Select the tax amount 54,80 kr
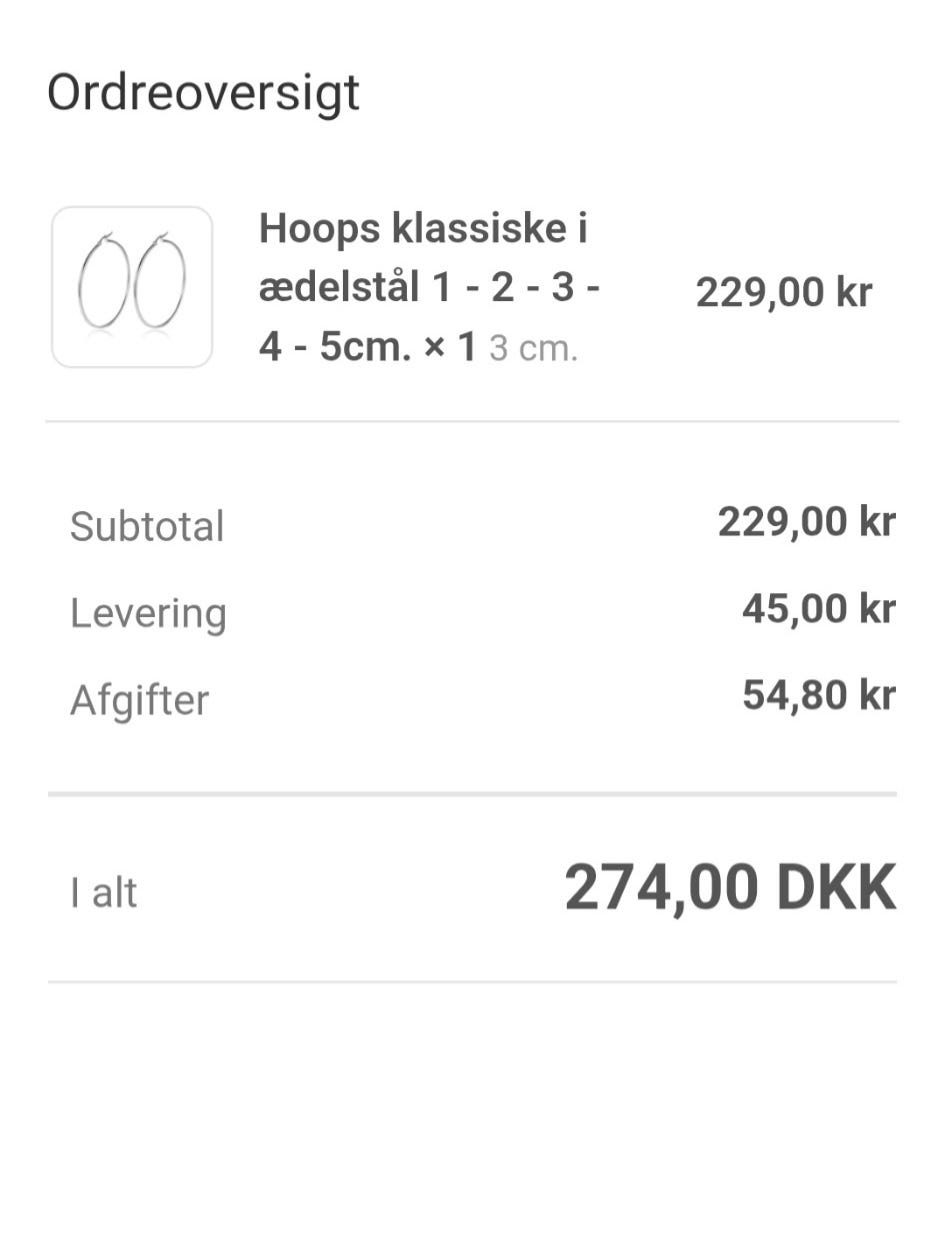Screen dimensions: 944x1233 [x=817, y=695]
